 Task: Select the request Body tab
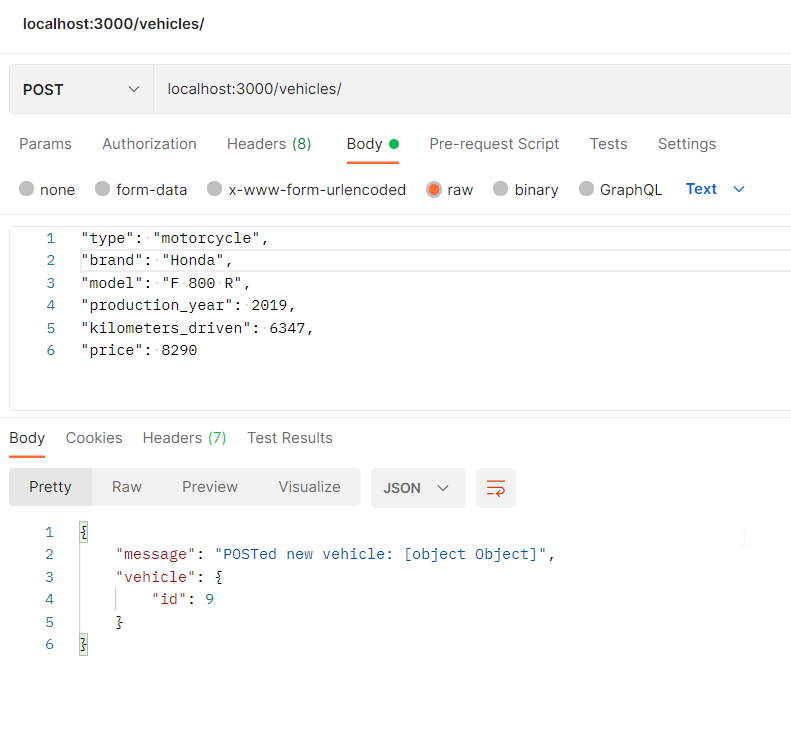373,144
